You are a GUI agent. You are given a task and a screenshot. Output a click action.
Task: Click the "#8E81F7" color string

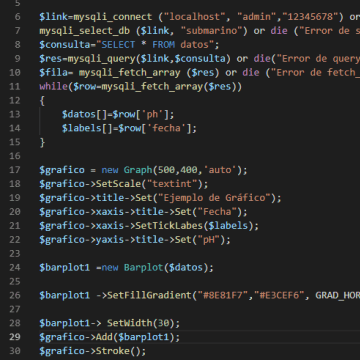[223, 295]
